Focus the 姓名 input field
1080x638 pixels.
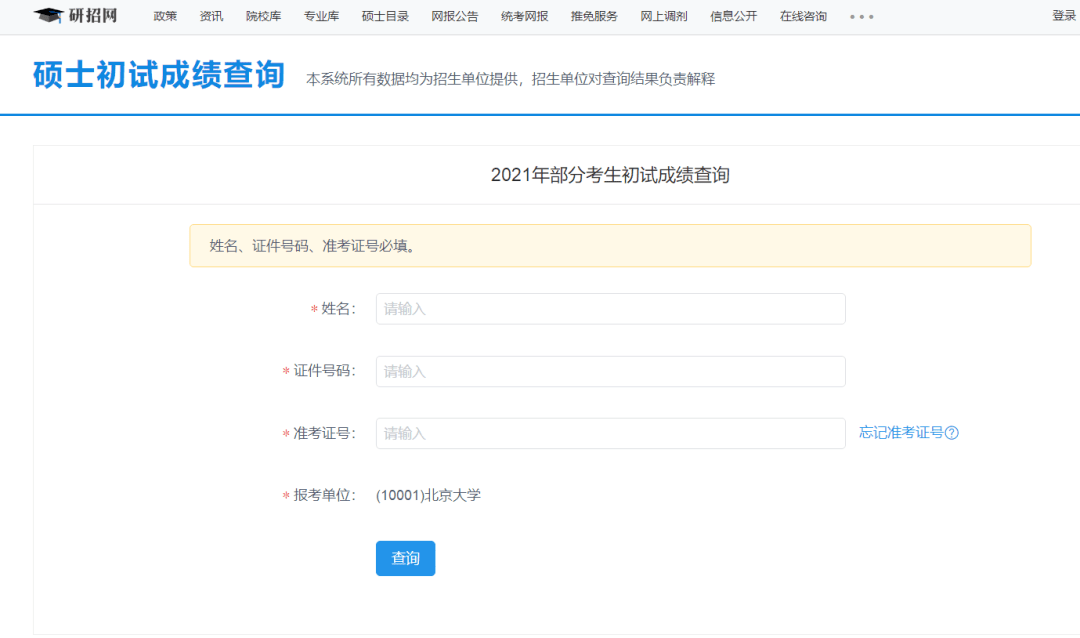(x=610, y=309)
